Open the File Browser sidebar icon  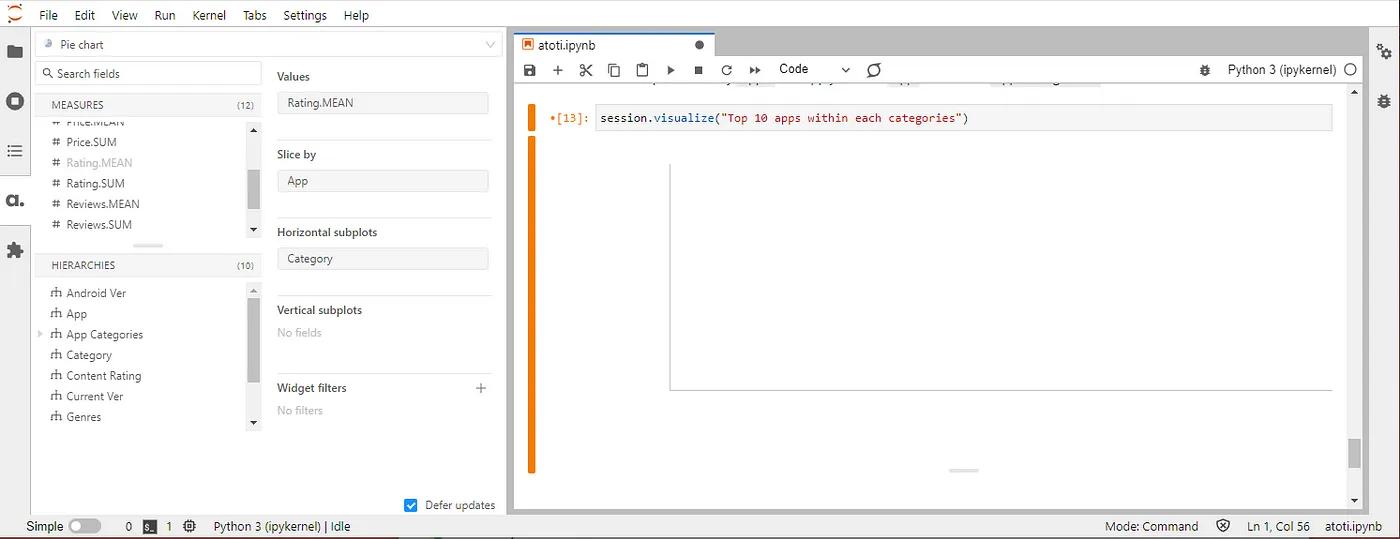[x=15, y=51]
